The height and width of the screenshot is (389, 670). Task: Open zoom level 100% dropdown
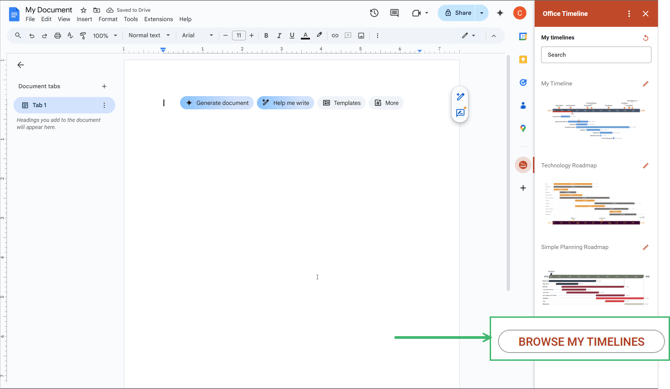(105, 35)
